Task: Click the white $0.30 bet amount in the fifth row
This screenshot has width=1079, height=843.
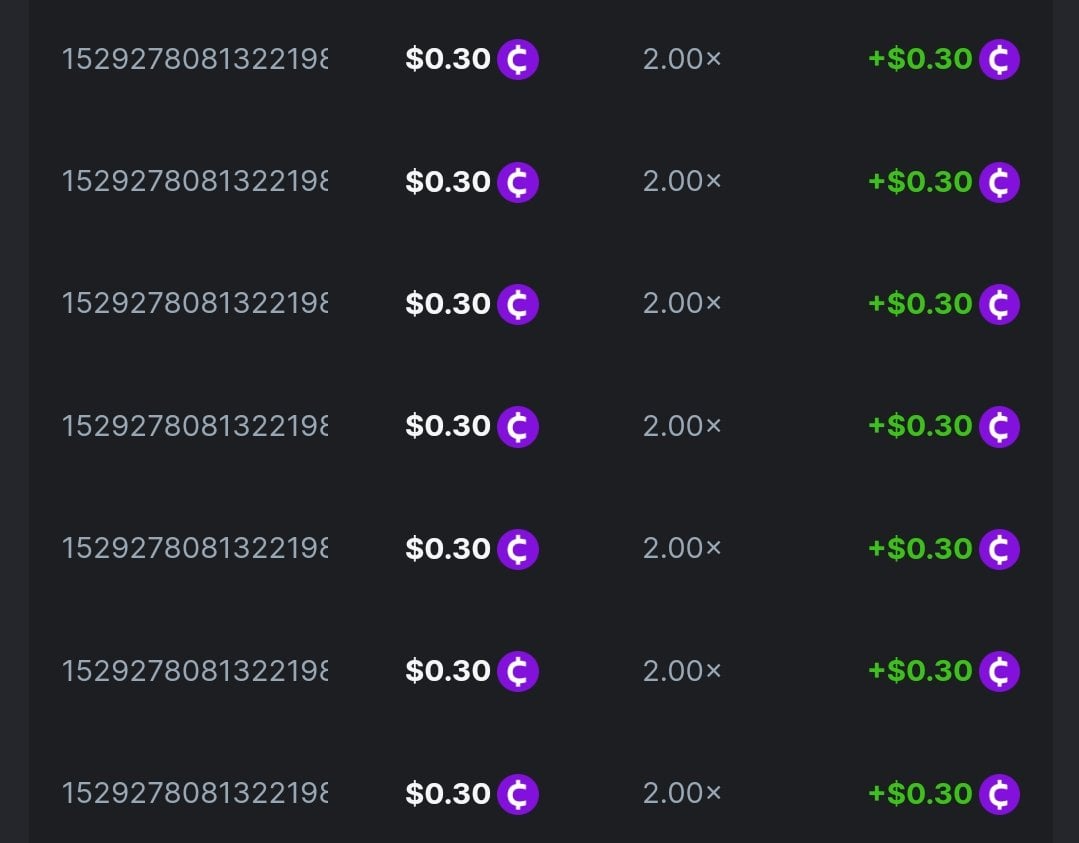Action: tap(448, 549)
